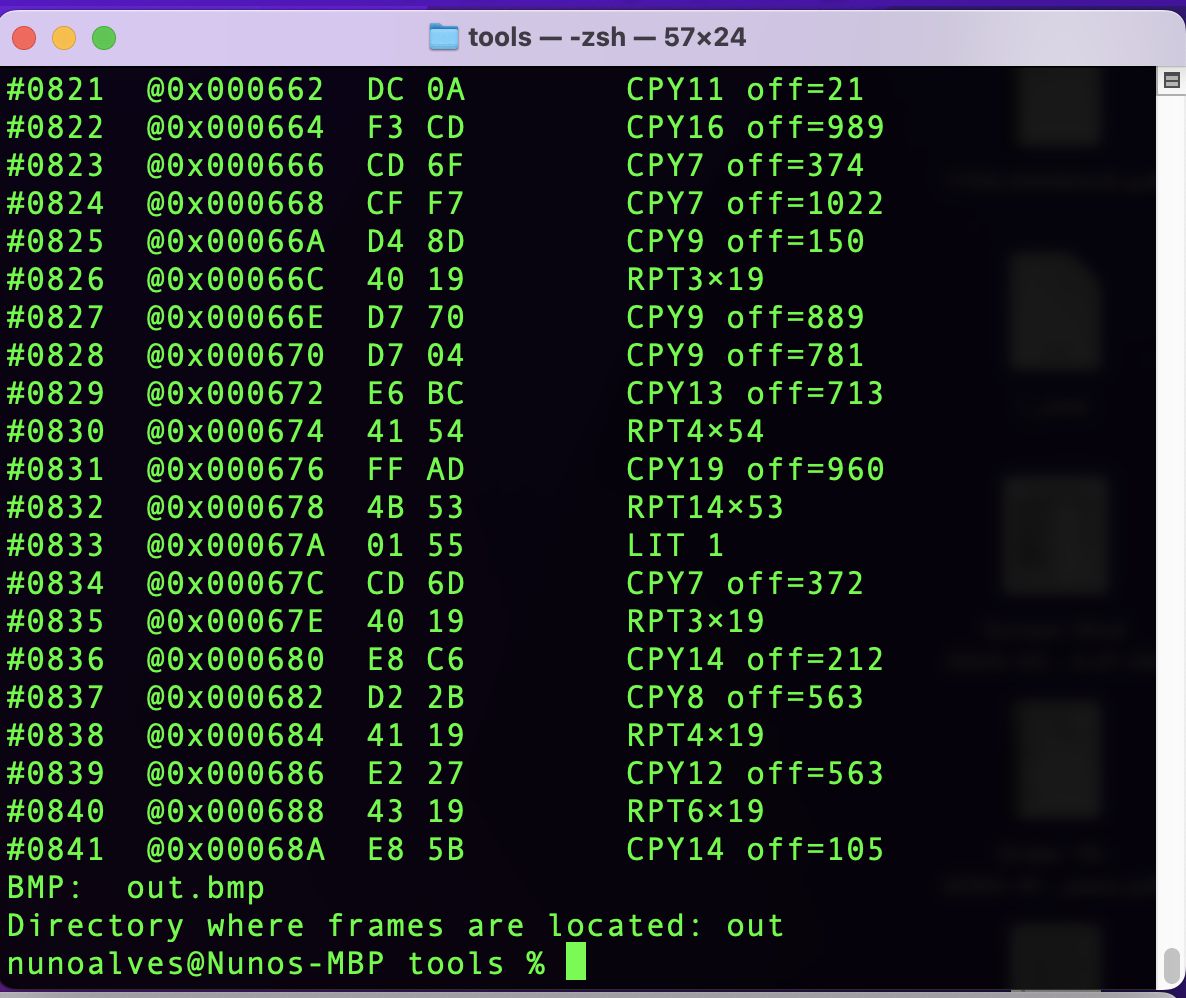Click 'CPY7 off=374' text
Image resolution: width=1186 pixels, height=998 pixels.
click(x=745, y=166)
